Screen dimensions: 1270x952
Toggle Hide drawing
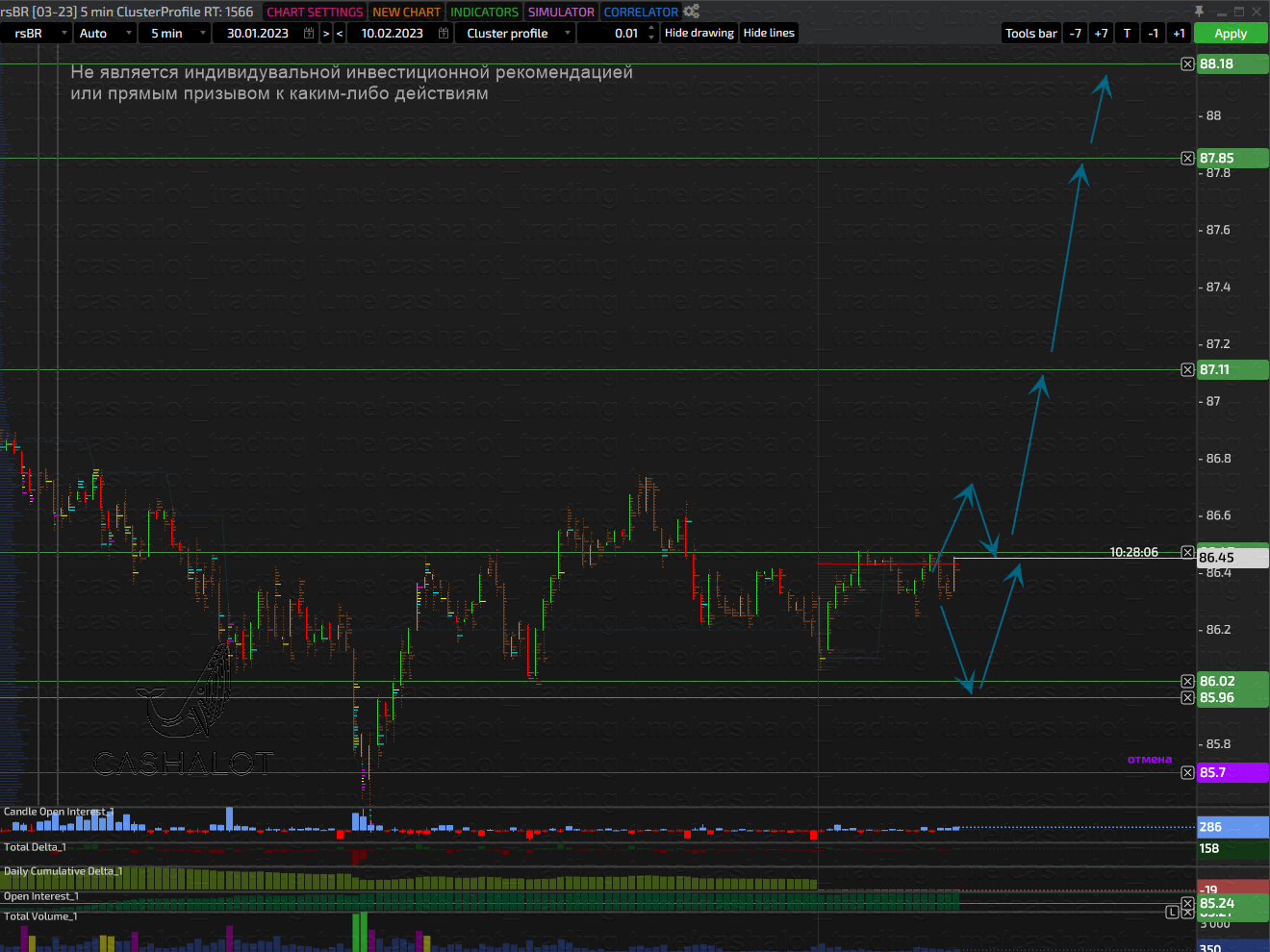[x=698, y=33]
